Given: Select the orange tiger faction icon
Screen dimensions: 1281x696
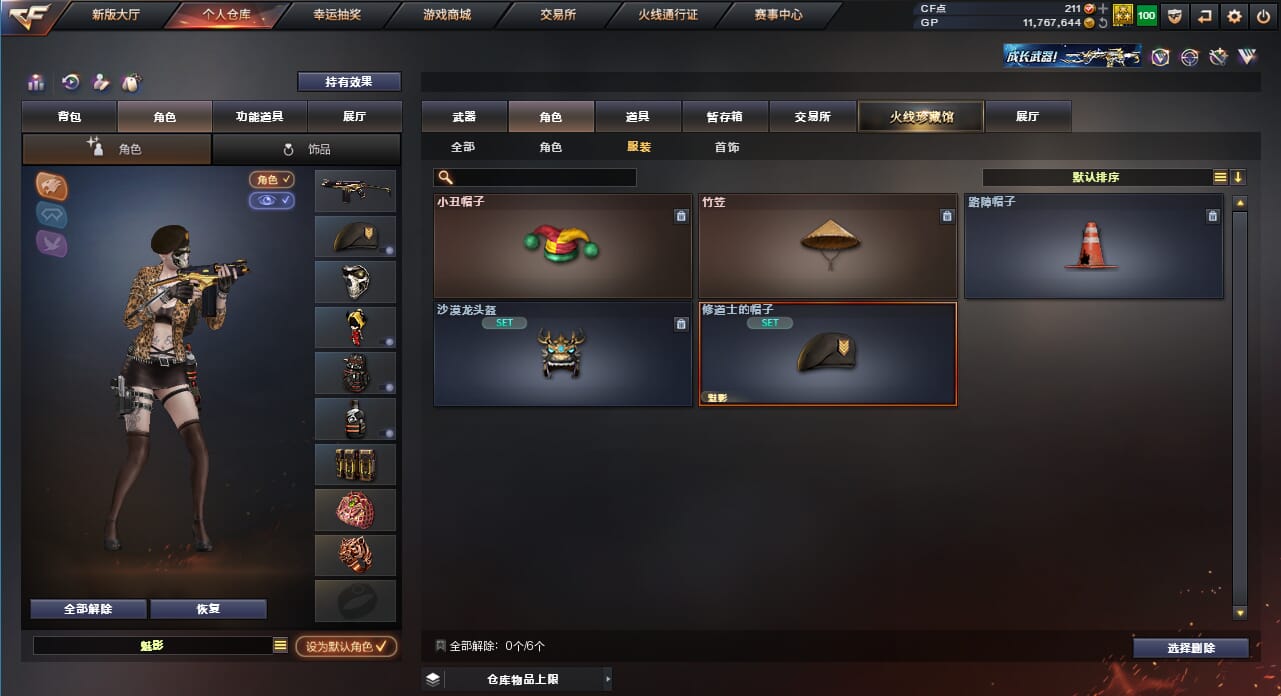Looking at the screenshot, I should tap(52, 185).
